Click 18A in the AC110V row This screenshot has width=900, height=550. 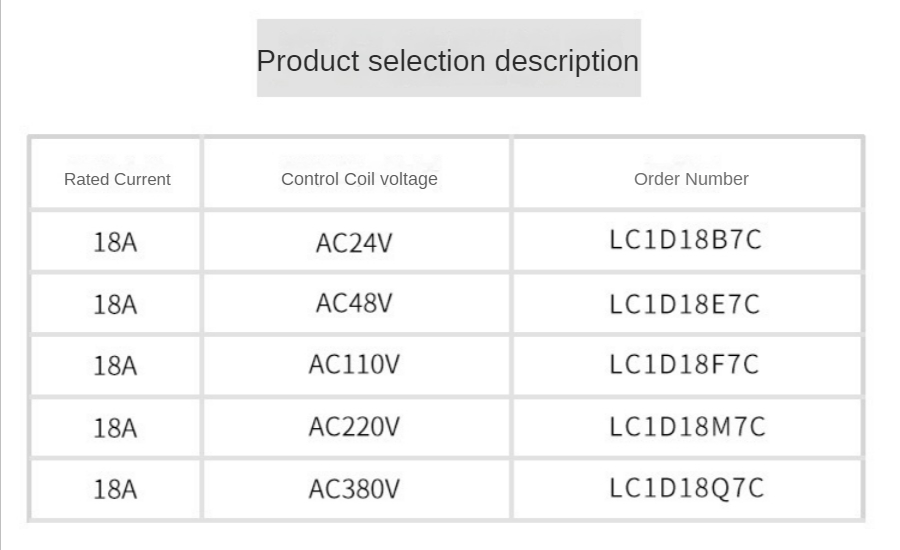[115, 367]
